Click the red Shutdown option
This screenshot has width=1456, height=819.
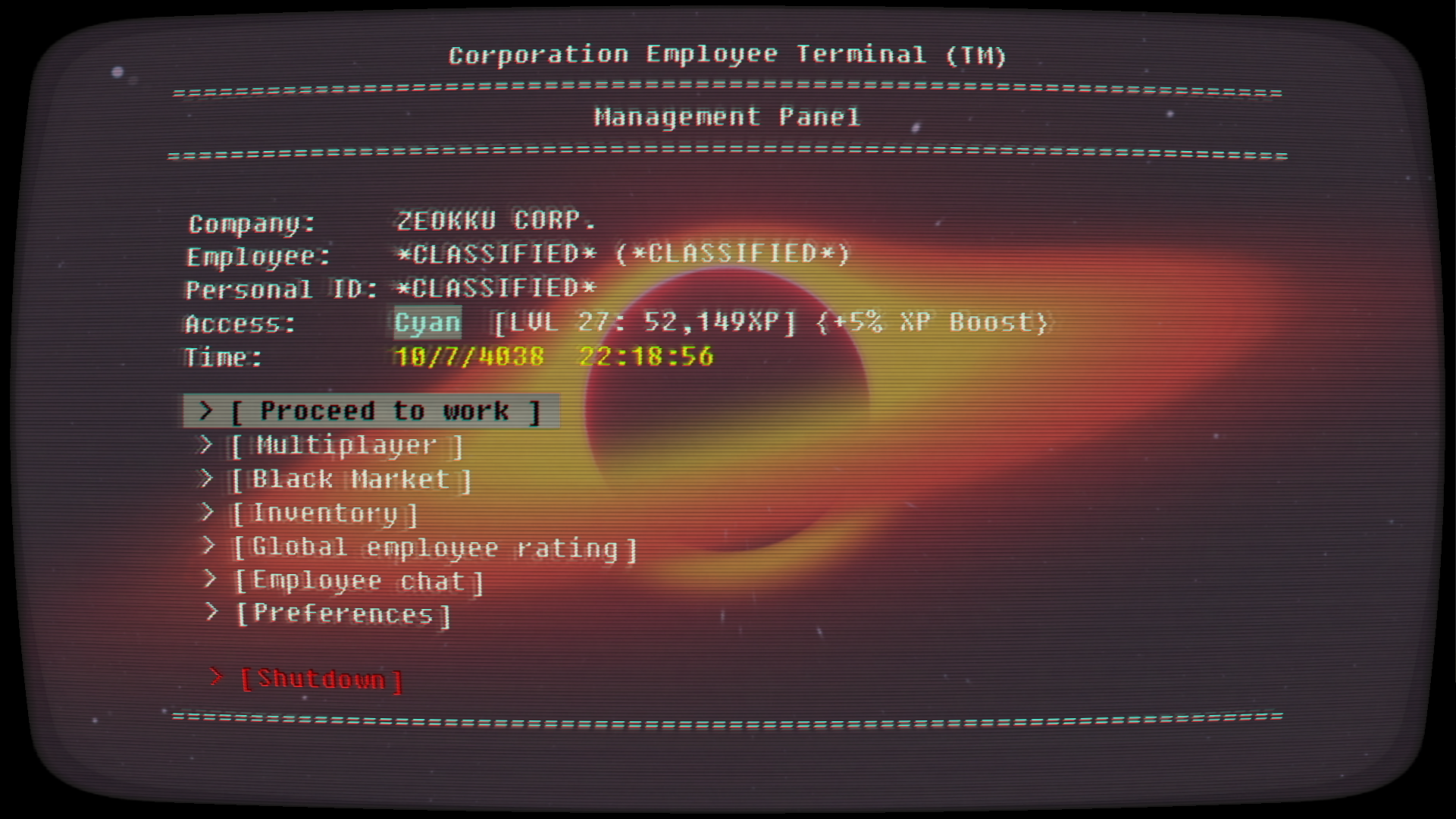click(x=321, y=679)
